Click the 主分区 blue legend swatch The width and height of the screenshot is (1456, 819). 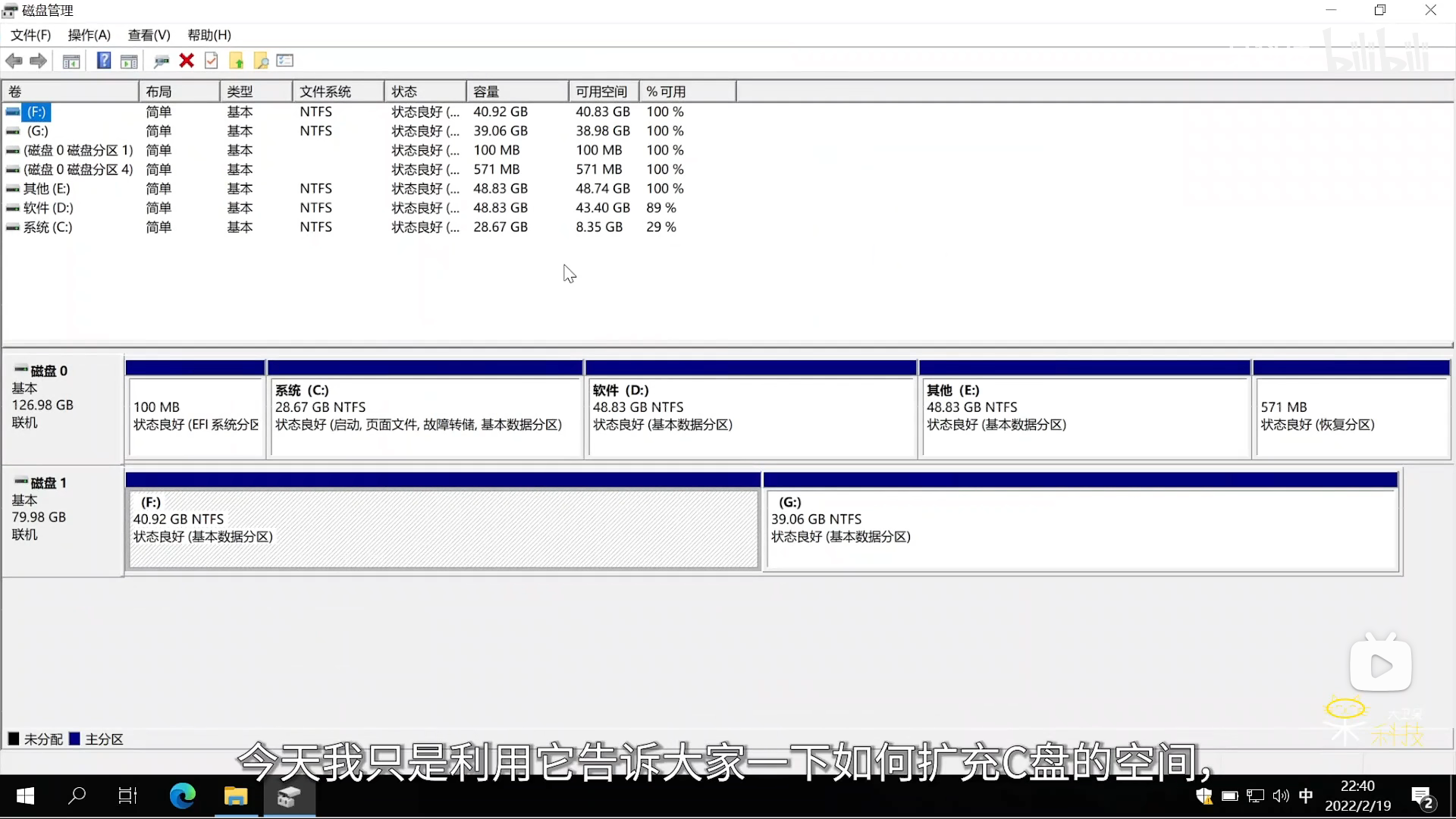pyautogui.click(x=74, y=739)
